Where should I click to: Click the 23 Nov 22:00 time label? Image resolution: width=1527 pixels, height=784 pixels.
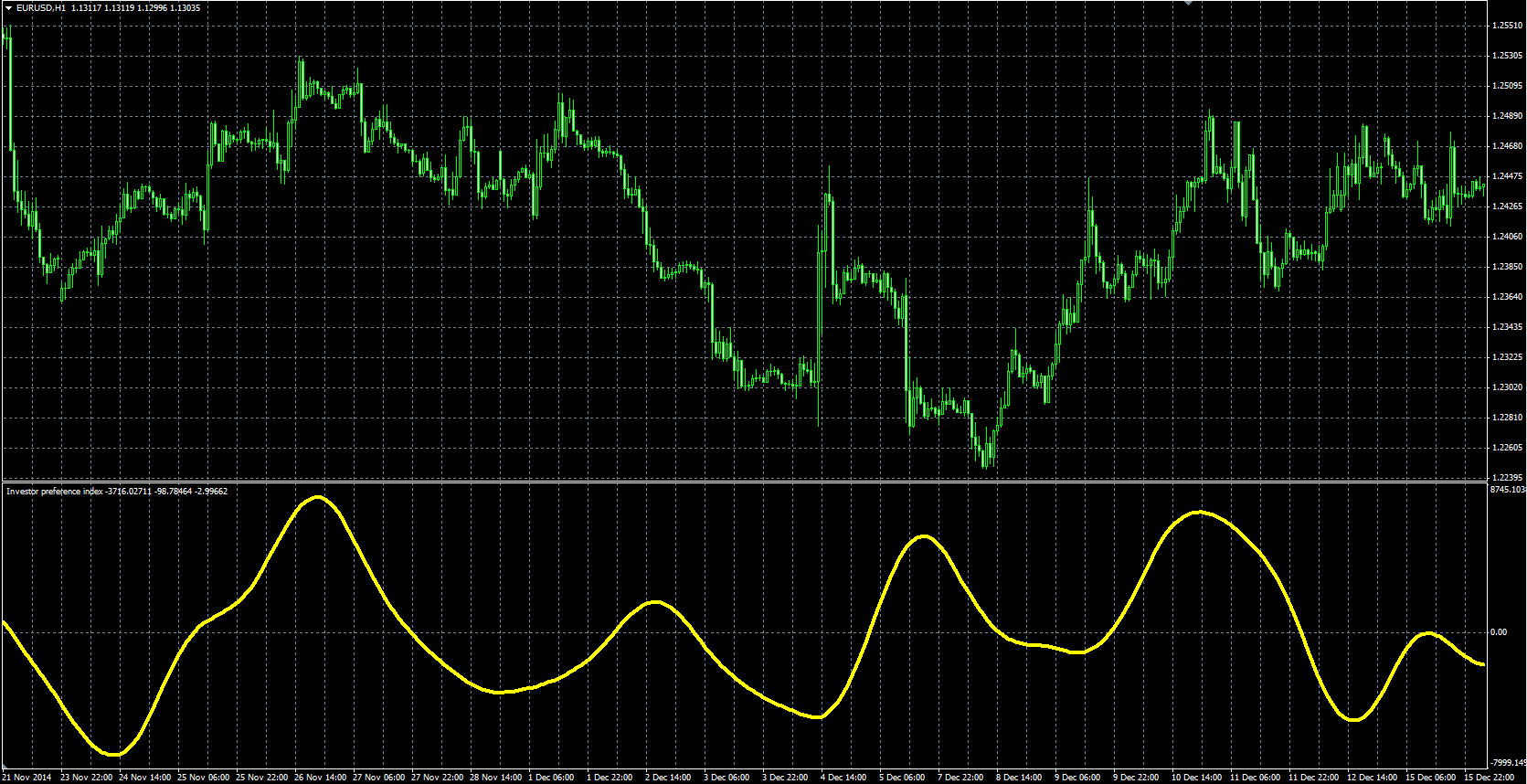(86, 778)
